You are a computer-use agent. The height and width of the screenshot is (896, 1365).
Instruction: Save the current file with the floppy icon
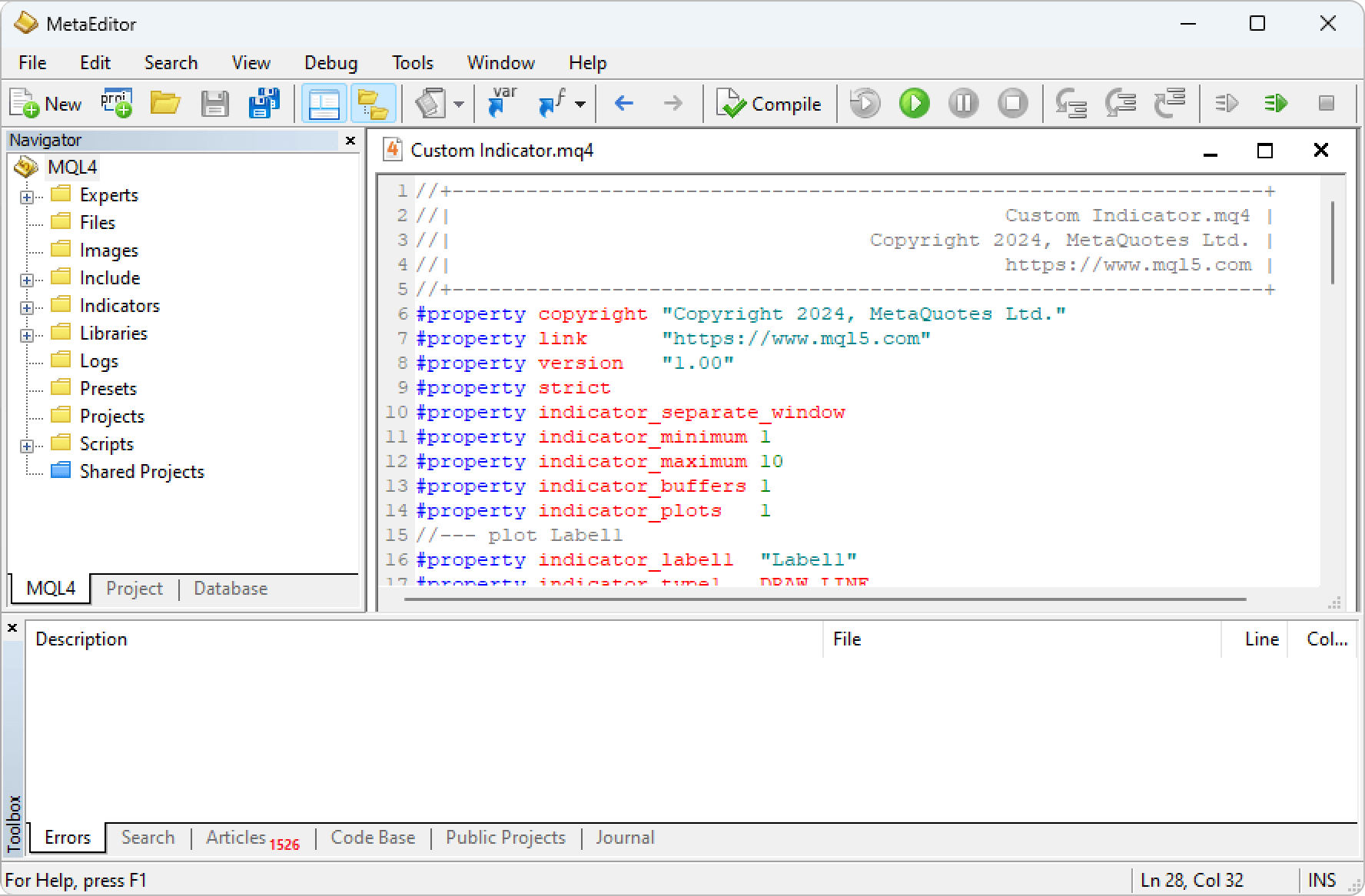click(x=214, y=104)
